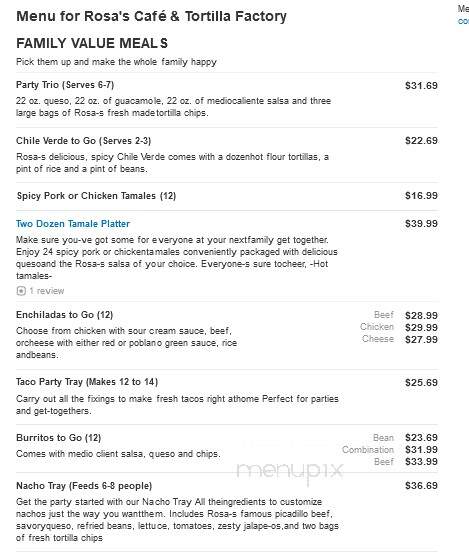Image resolution: width=469 pixels, height=553 pixels.
Task: Click the review star icon
Action: (x=21, y=291)
